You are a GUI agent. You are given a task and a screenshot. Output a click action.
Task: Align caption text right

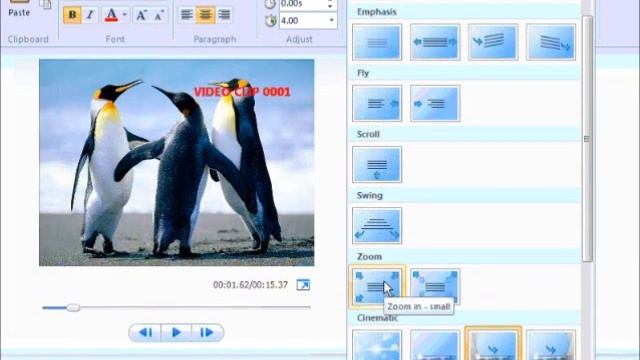click(224, 15)
